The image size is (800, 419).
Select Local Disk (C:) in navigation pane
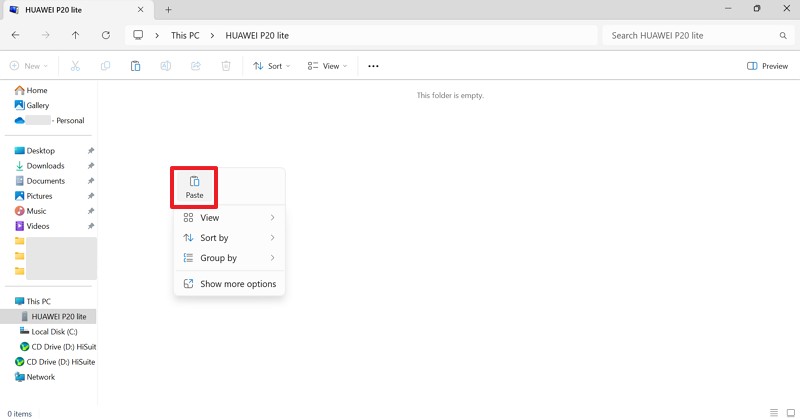click(55, 331)
